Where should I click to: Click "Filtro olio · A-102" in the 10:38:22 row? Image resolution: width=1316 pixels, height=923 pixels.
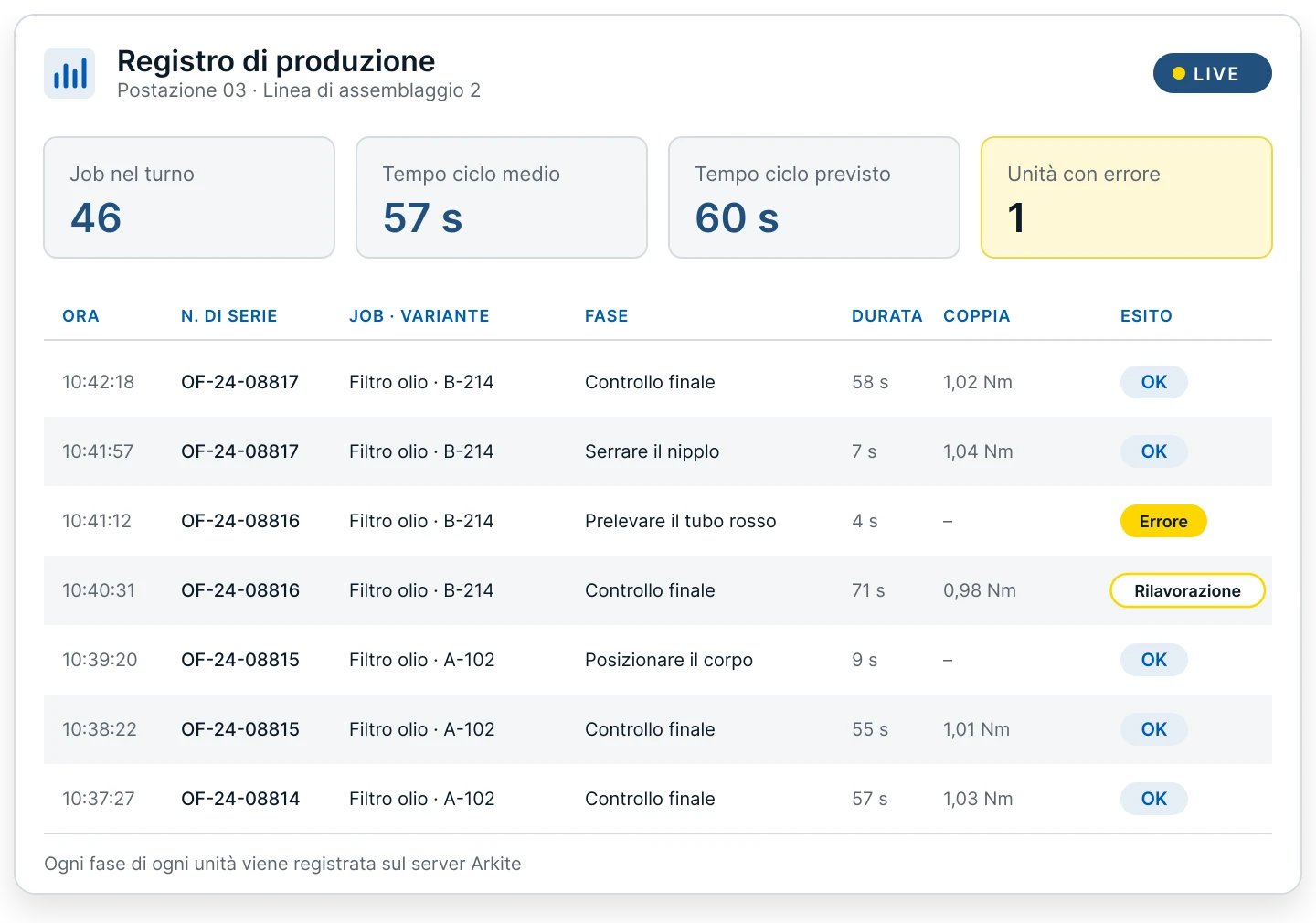pos(422,729)
